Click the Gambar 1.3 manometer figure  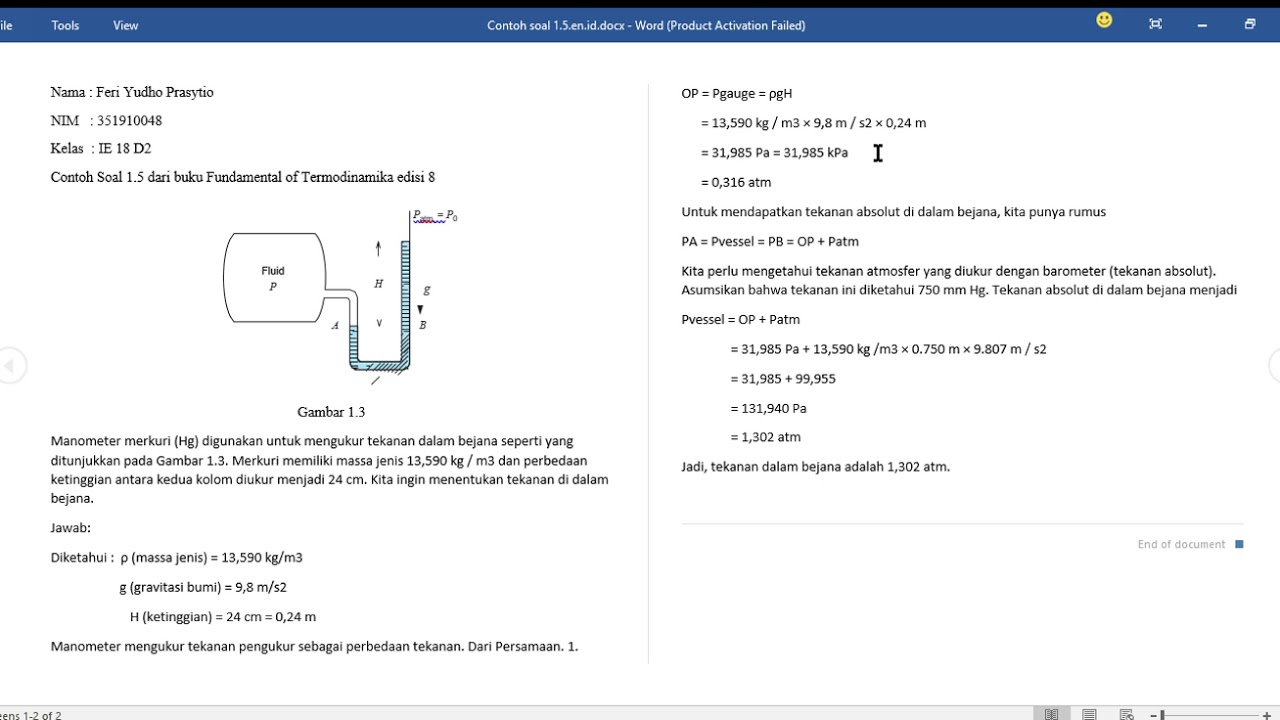(x=341, y=296)
